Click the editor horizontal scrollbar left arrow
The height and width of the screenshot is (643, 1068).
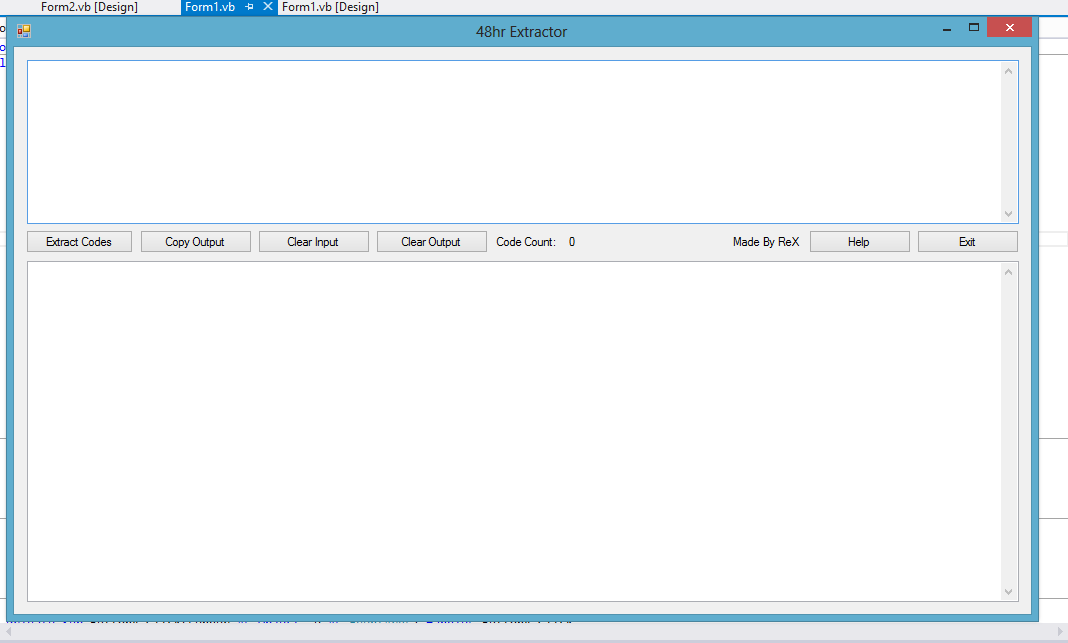8,631
